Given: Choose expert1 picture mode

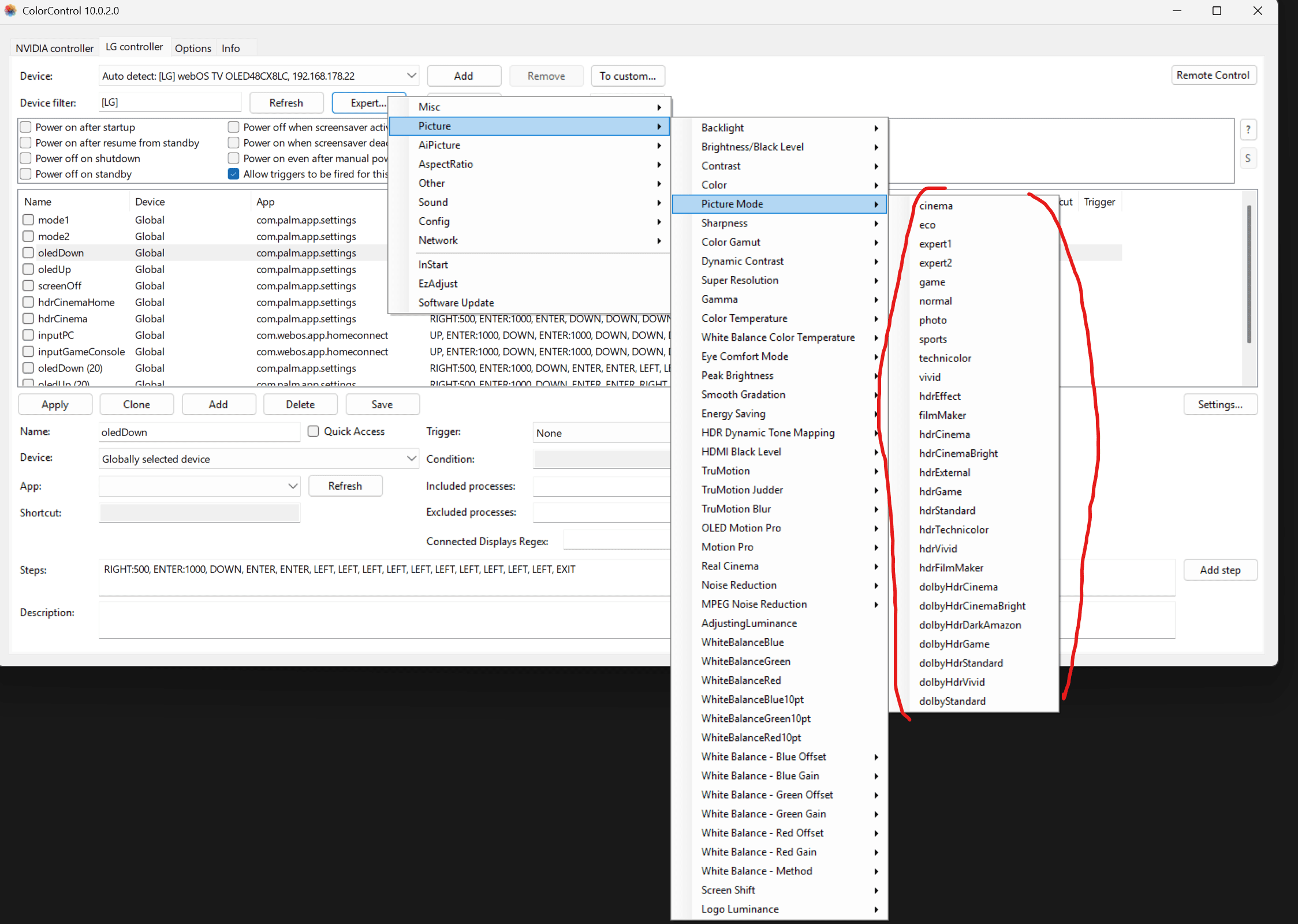Looking at the screenshot, I should [x=974, y=244].
